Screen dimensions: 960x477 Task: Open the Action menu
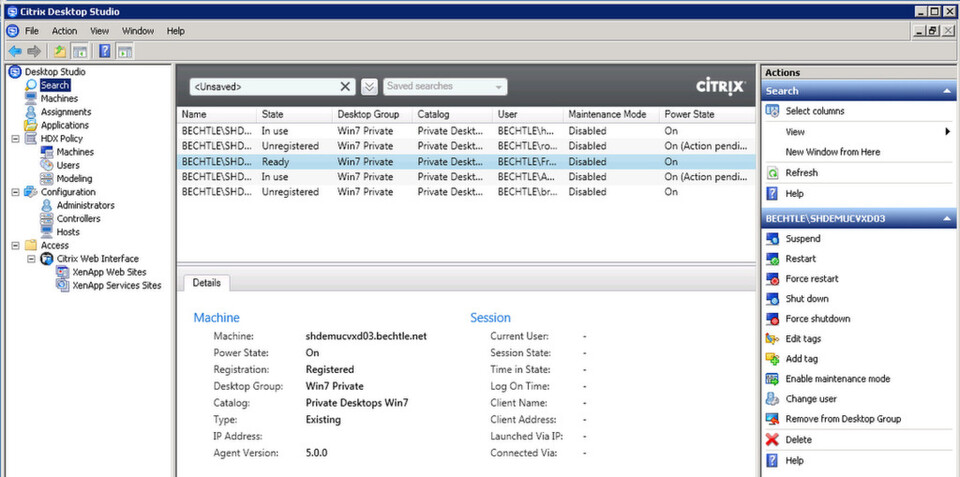click(x=64, y=31)
